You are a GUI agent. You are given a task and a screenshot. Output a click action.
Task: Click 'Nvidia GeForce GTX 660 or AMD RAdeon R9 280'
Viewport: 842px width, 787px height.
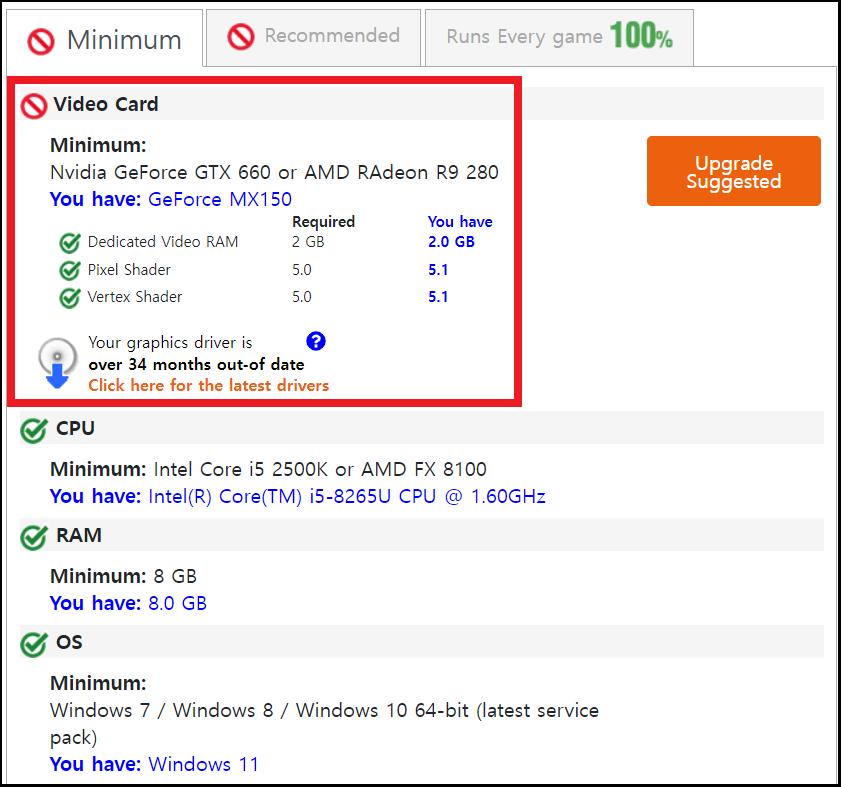(x=274, y=172)
